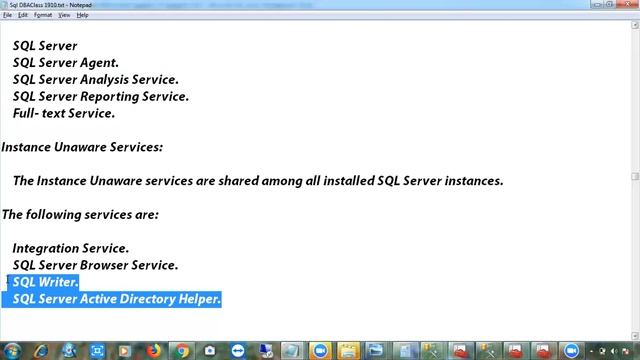
Task: Click the Windows Start orb
Action: (x=12, y=351)
